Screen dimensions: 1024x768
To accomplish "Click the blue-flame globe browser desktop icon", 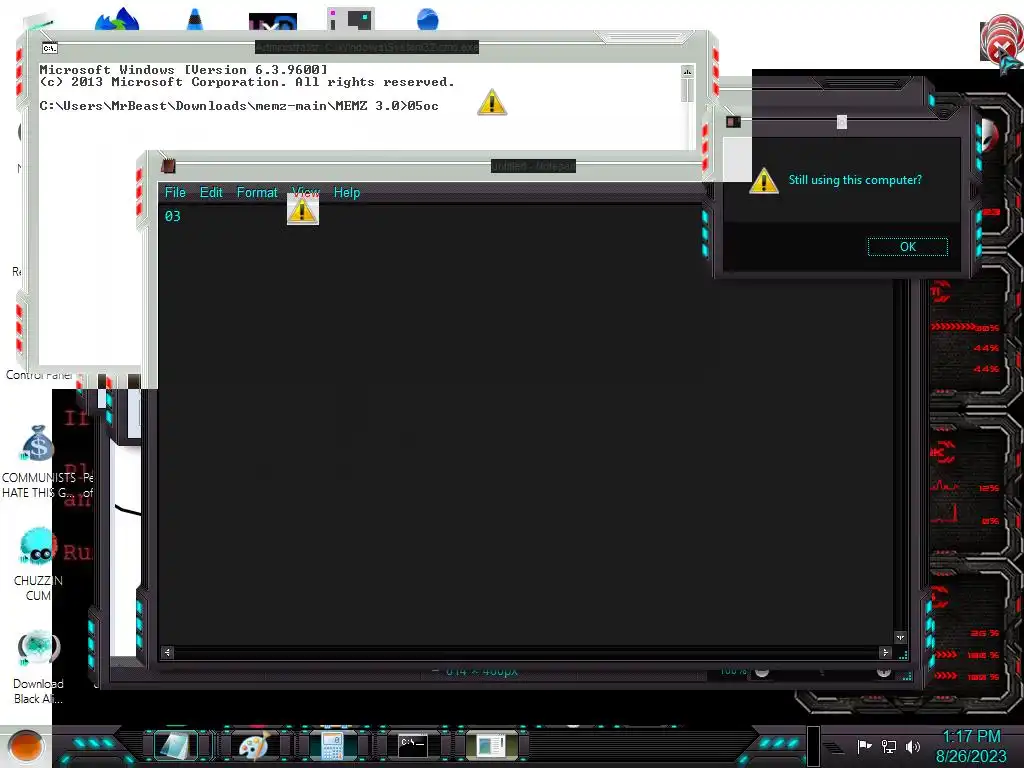I will point(117,20).
